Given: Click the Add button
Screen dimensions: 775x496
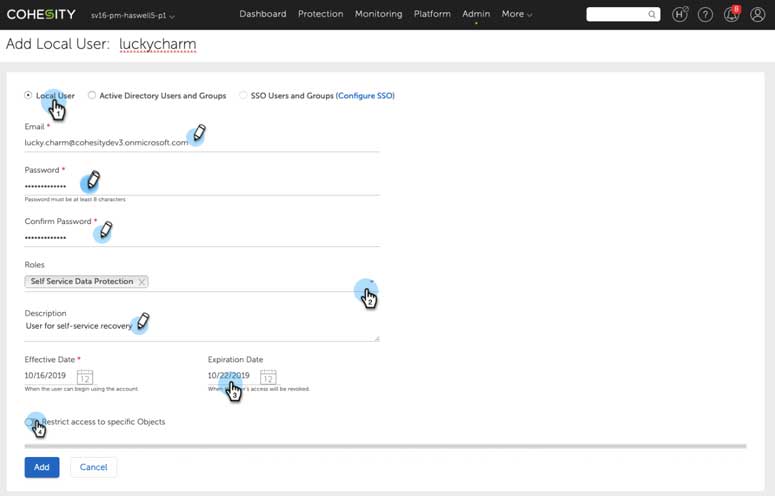Looking at the screenshot, I should [42, 467].
